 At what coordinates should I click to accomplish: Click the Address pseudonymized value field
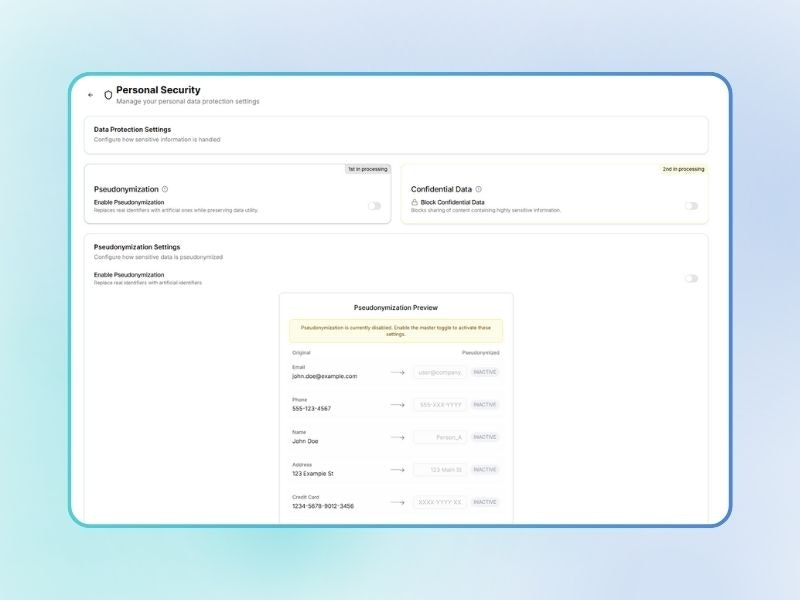pos(440,469)
